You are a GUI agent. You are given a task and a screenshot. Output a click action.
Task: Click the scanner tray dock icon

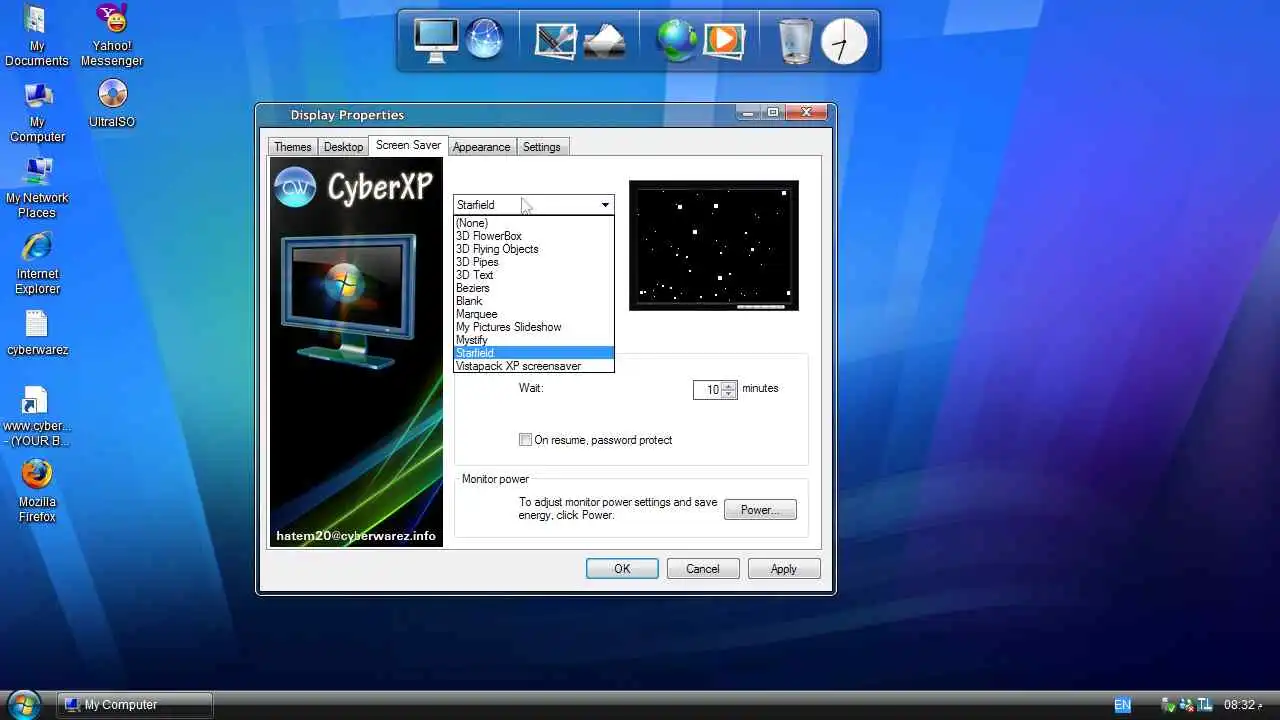[x=604, y=41]
